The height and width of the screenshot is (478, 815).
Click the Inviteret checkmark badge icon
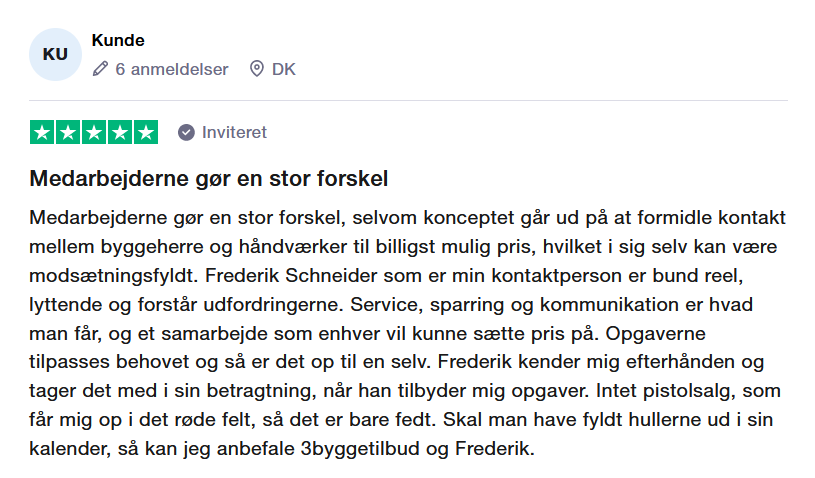tap(186, 132)
